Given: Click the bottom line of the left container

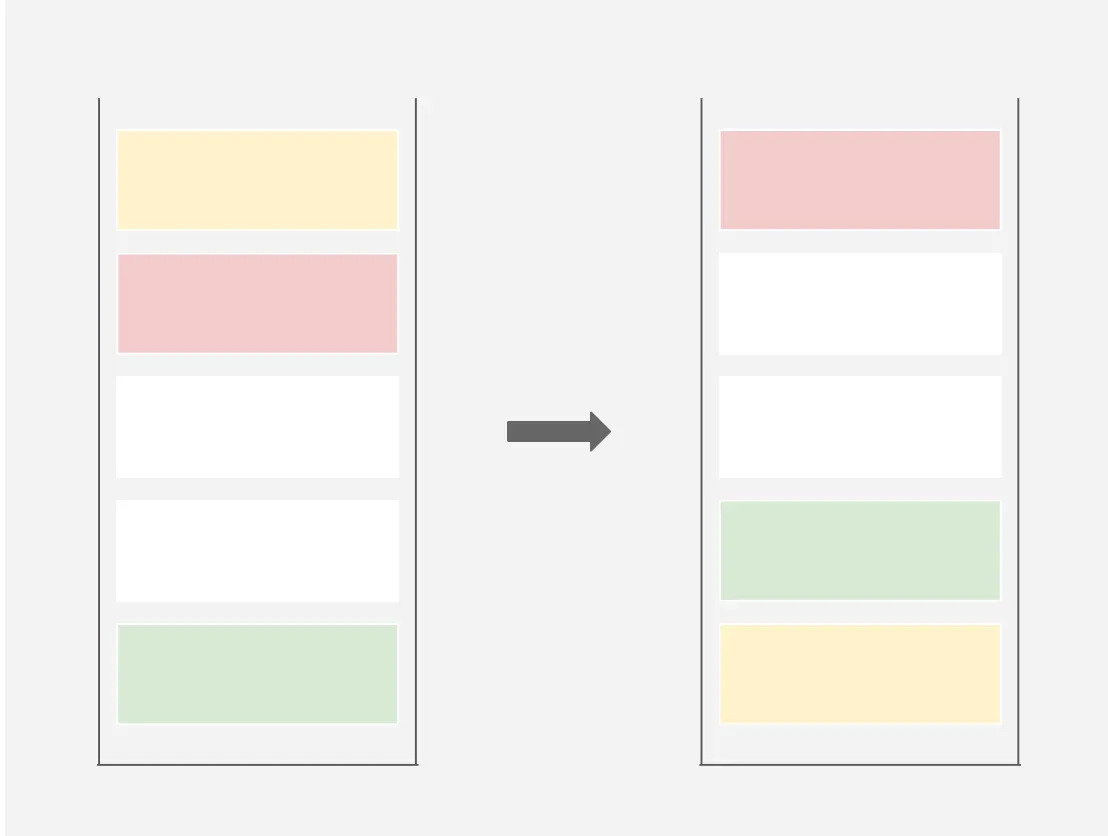Looking at the screenshot, I should click(x=257, y=764).
